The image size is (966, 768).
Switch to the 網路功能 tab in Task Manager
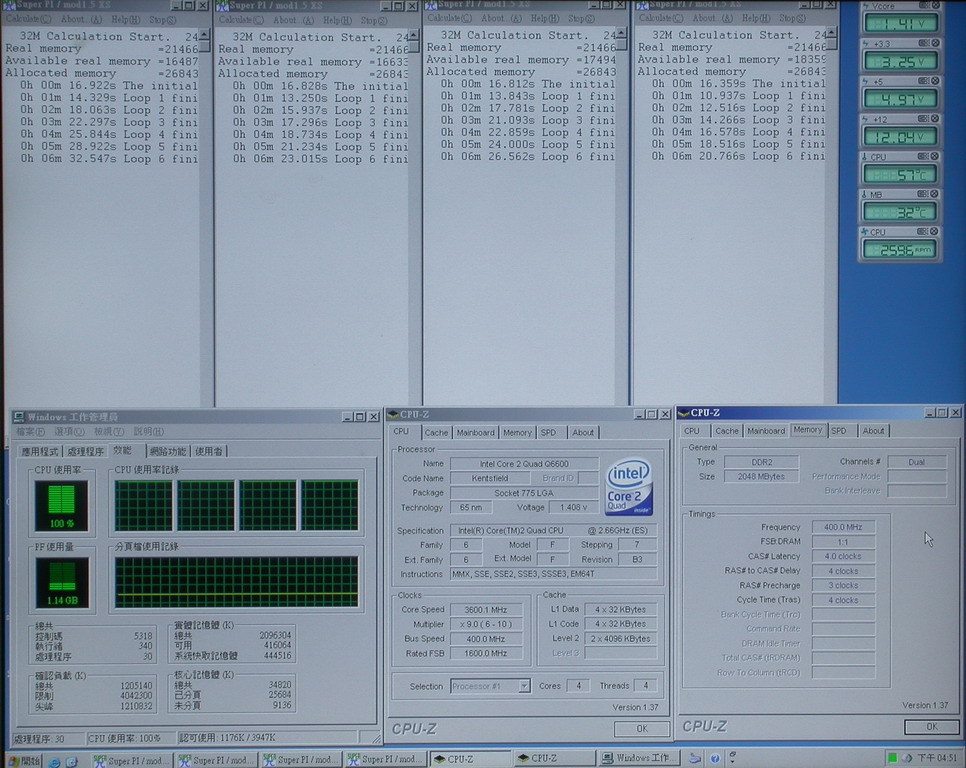pos(168,451)
